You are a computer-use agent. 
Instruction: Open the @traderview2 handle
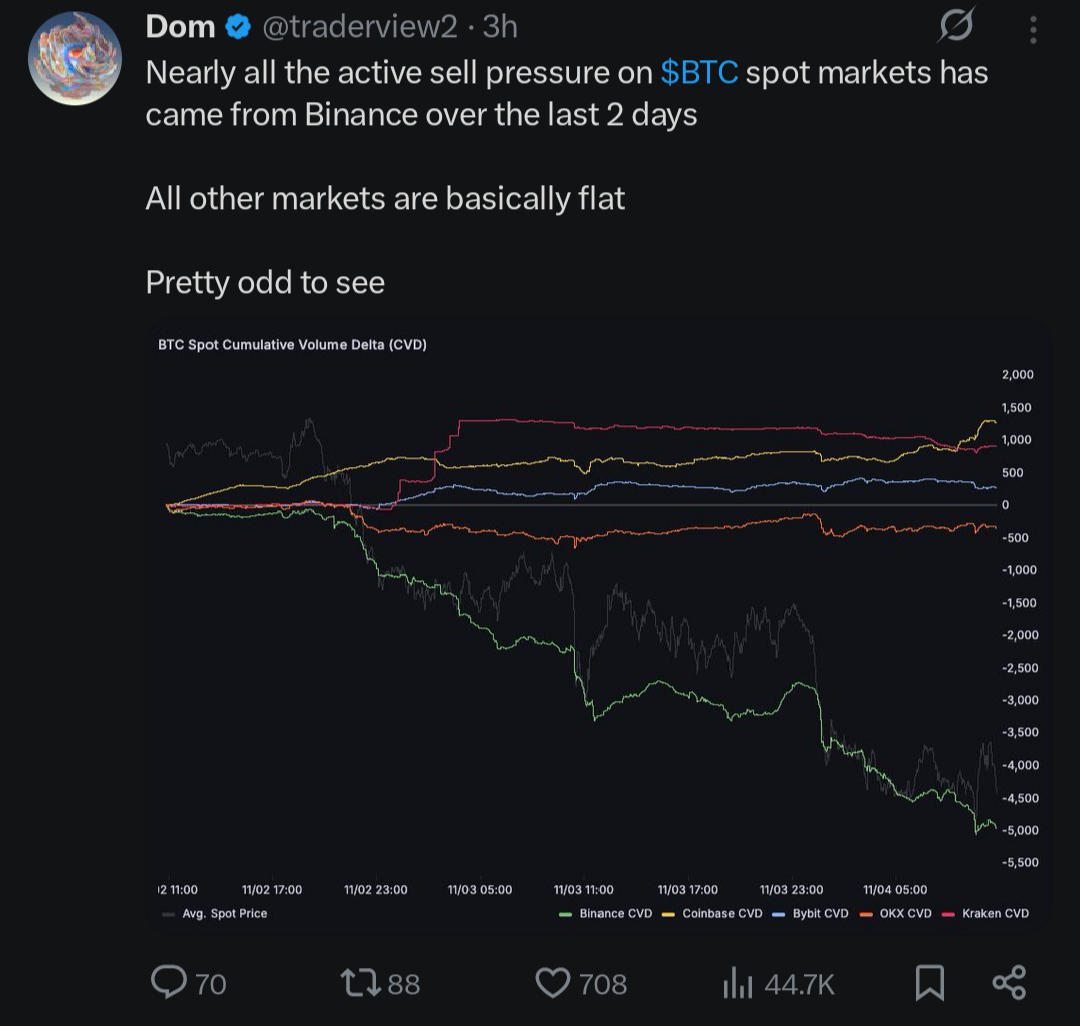360,28
